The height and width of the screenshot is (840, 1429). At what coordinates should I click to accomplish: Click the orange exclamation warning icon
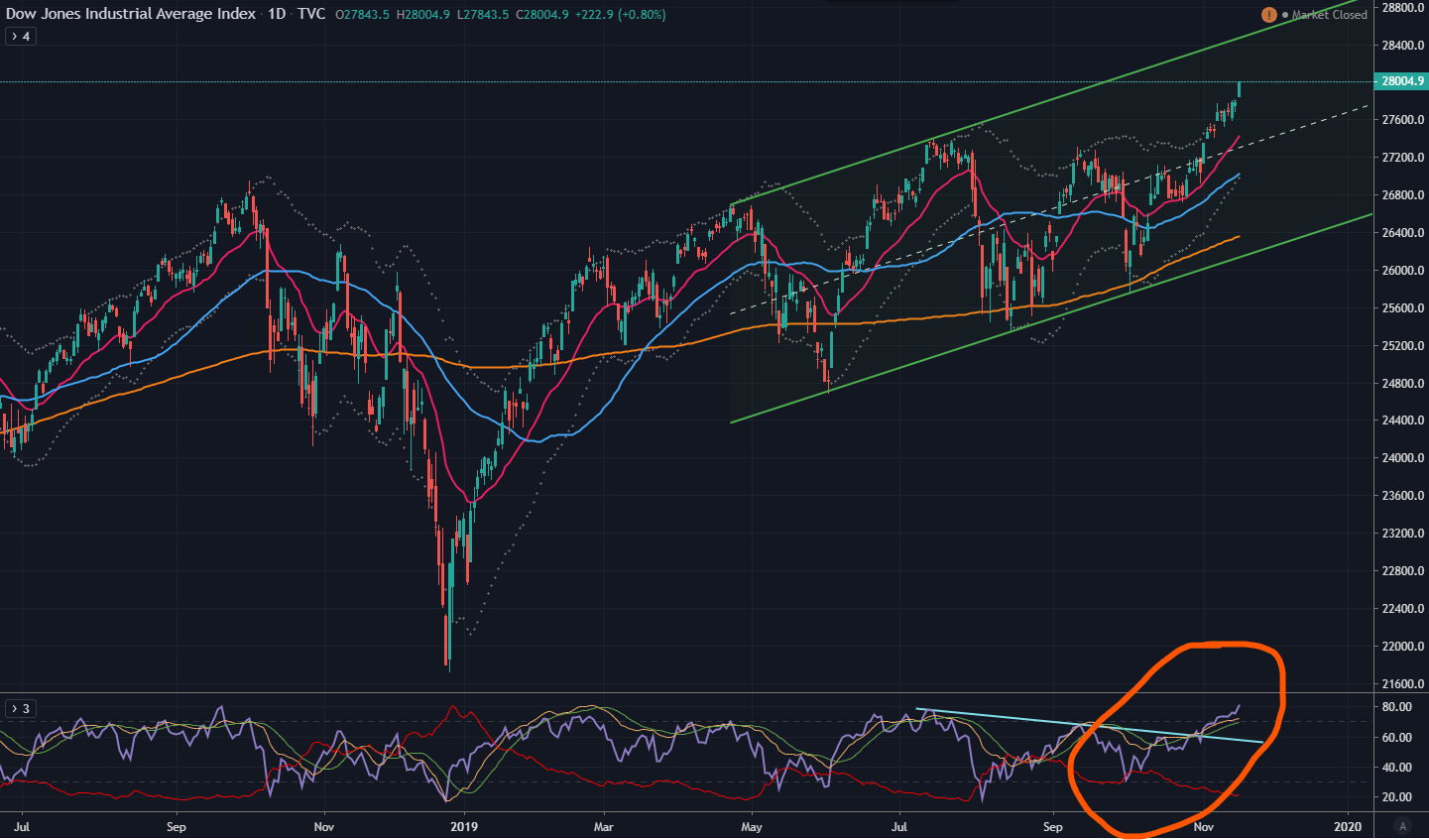coord(1269,15)
